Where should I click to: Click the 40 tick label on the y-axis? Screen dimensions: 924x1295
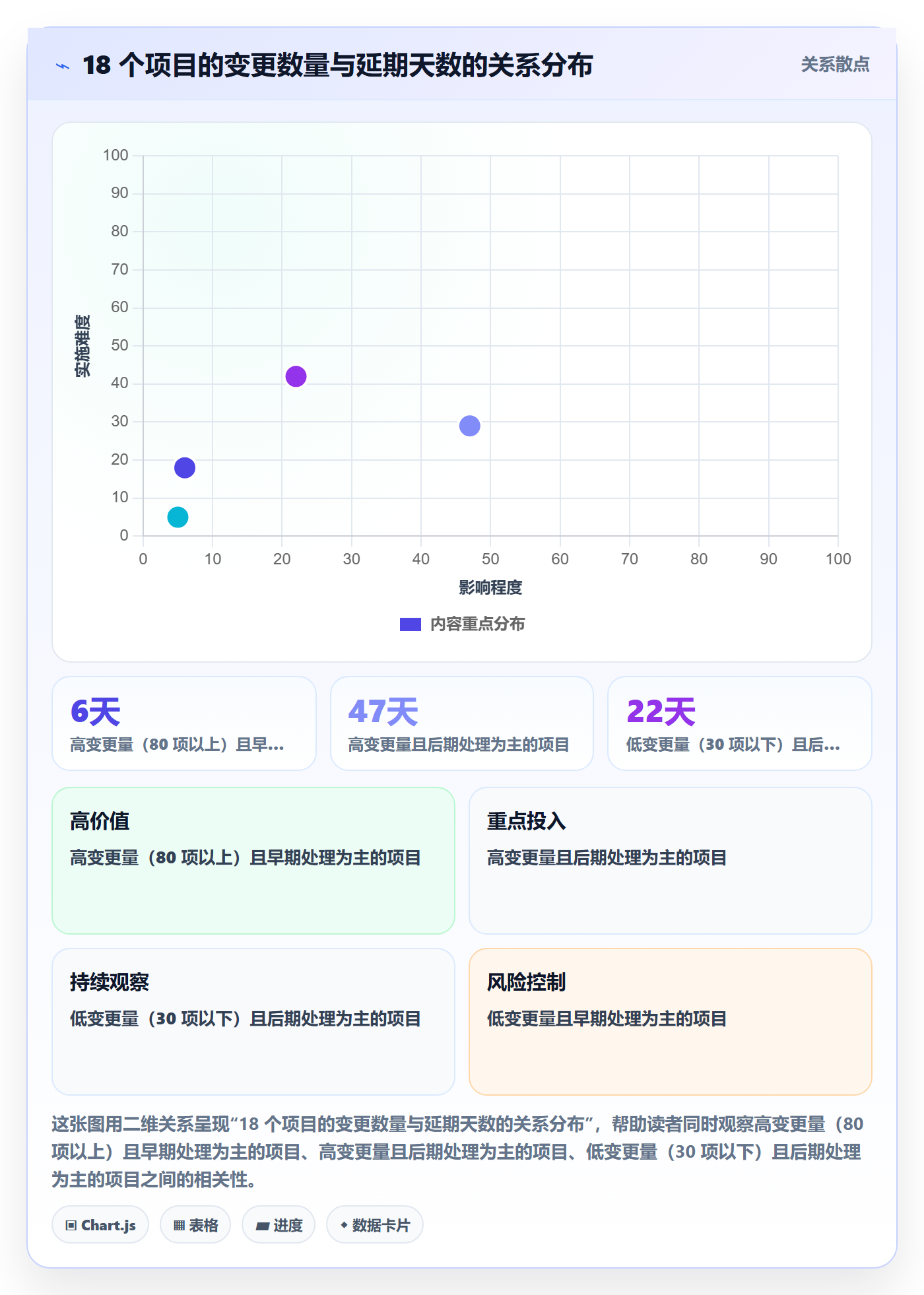(119, 383)
